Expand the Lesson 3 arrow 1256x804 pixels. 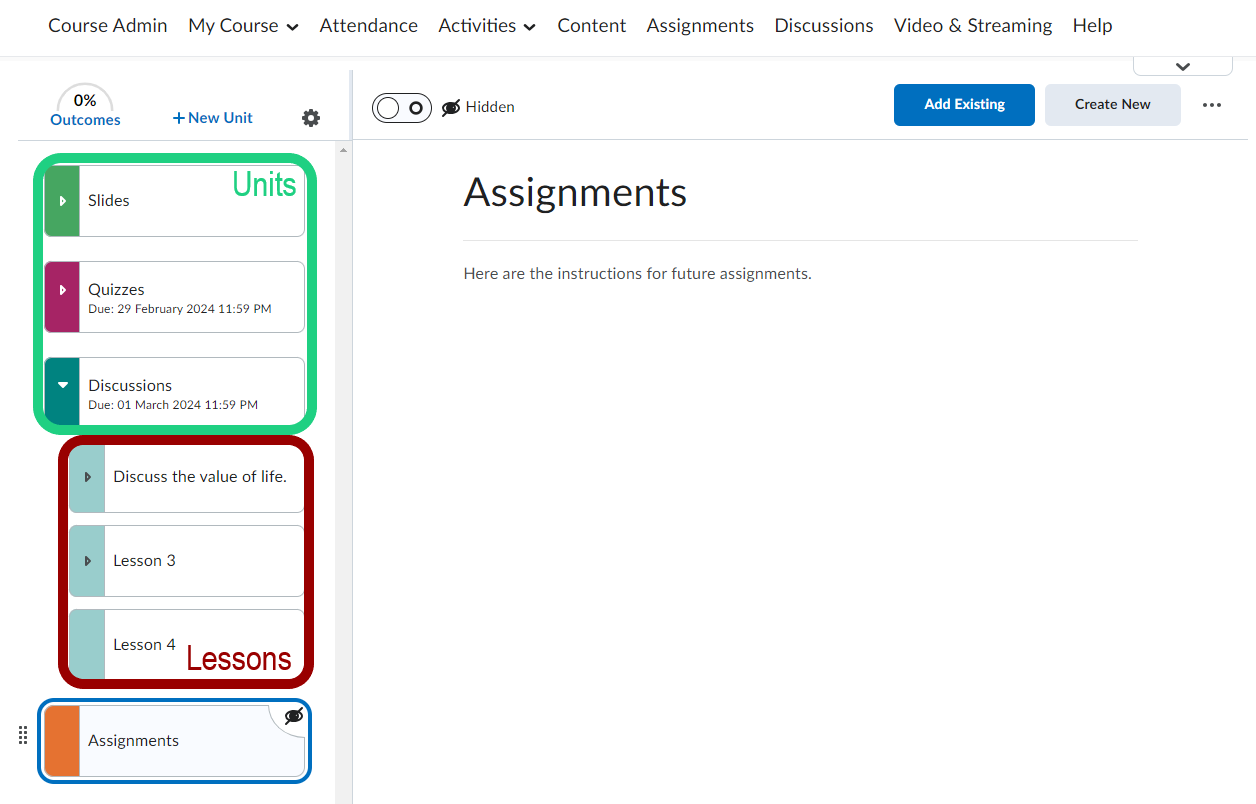pyautogui.click(x=87, y=561)
